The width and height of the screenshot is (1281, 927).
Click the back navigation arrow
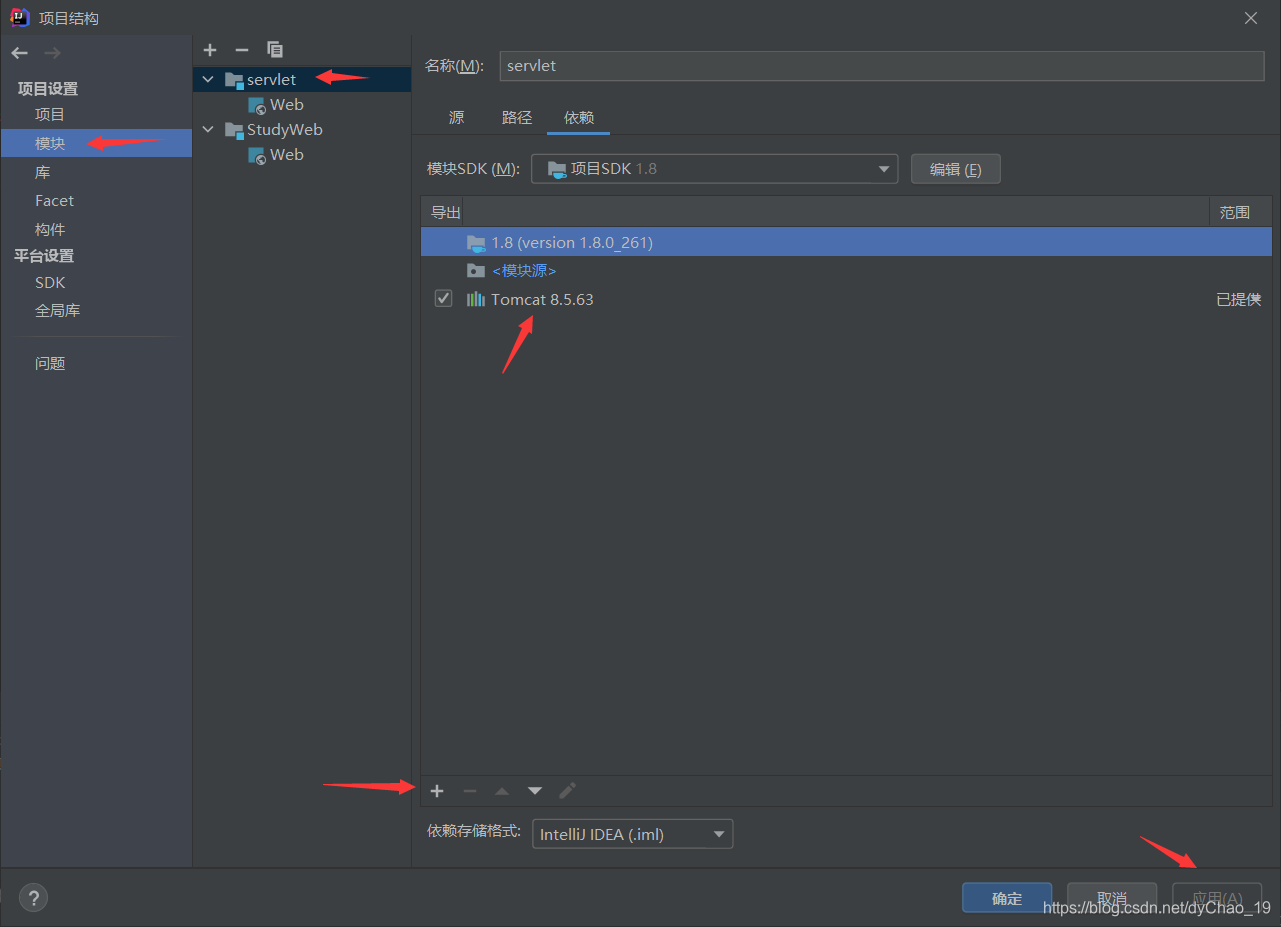pos(20,53)
